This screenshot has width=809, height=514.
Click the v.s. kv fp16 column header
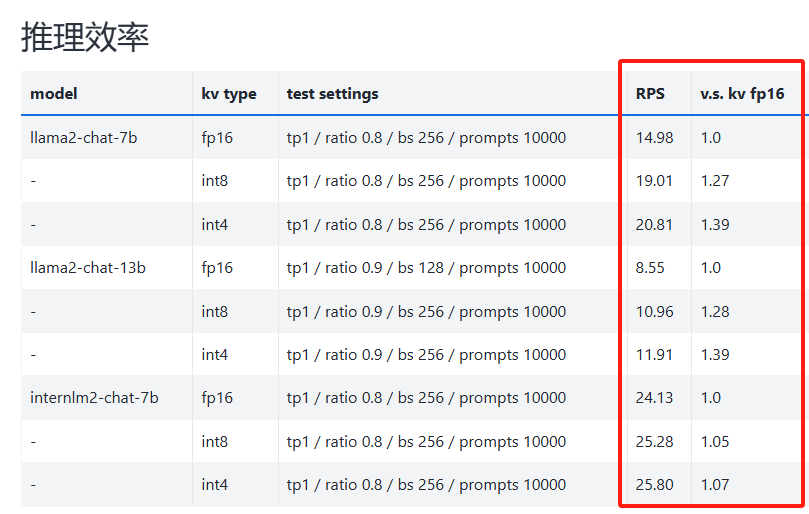742,94
